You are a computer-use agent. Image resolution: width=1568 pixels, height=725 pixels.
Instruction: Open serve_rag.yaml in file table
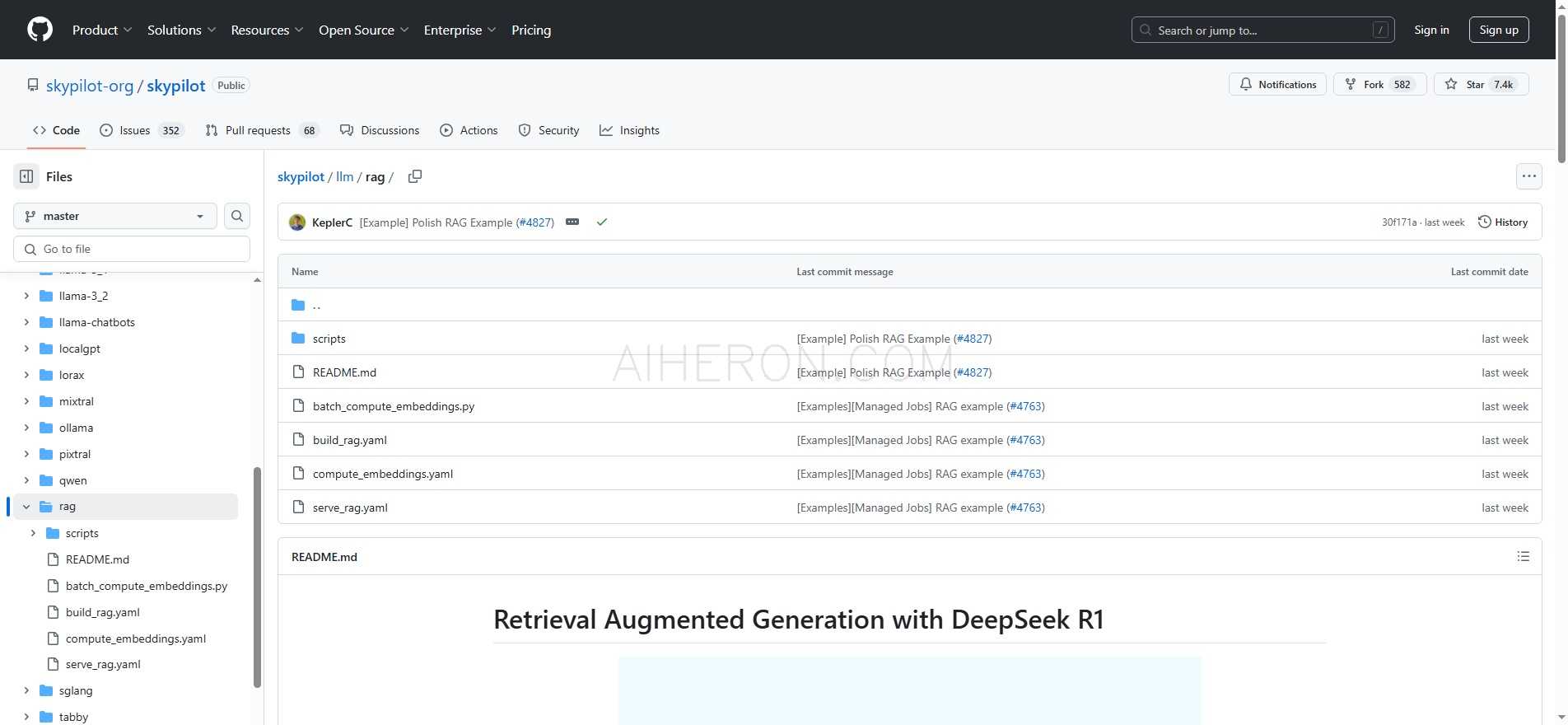tap(350, 507)
